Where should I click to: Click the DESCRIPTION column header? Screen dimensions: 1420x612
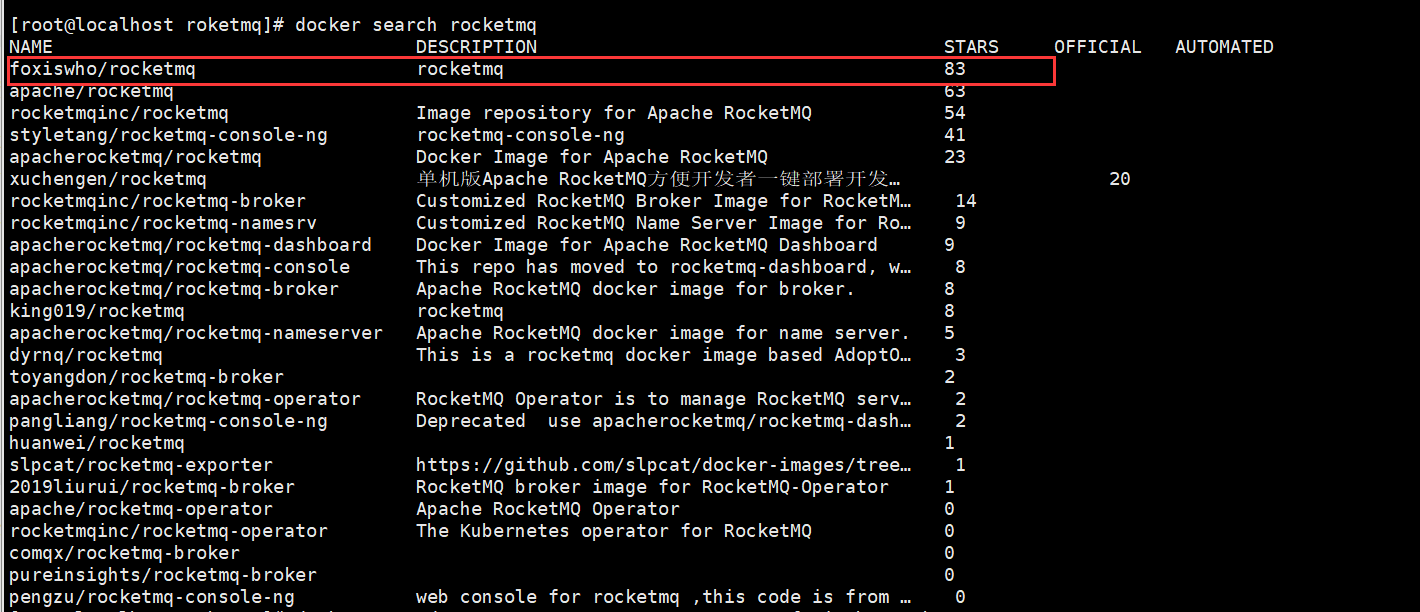[476, 47]
